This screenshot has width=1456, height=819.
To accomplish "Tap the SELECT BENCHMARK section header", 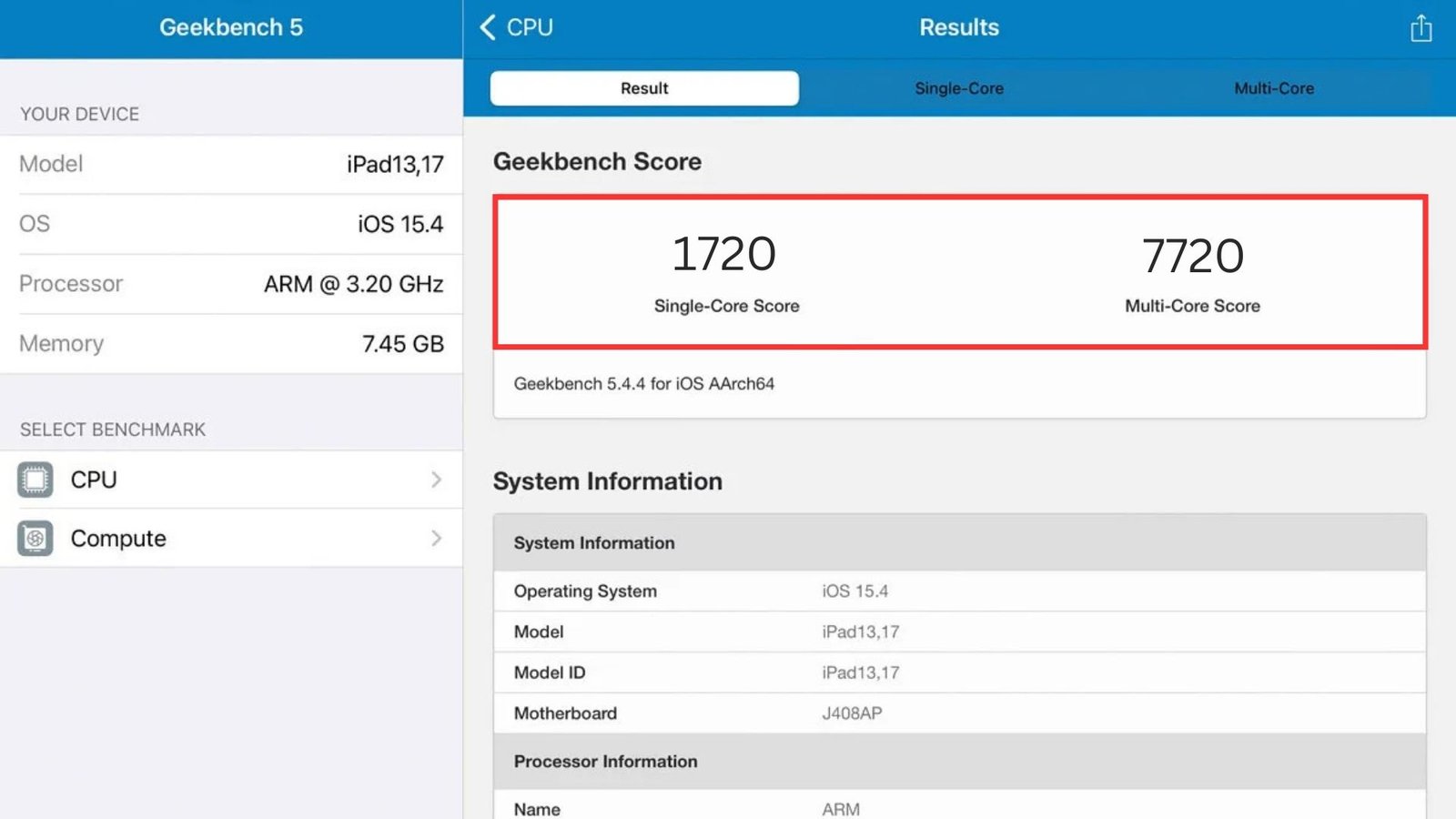I will (x=113, y=430).
